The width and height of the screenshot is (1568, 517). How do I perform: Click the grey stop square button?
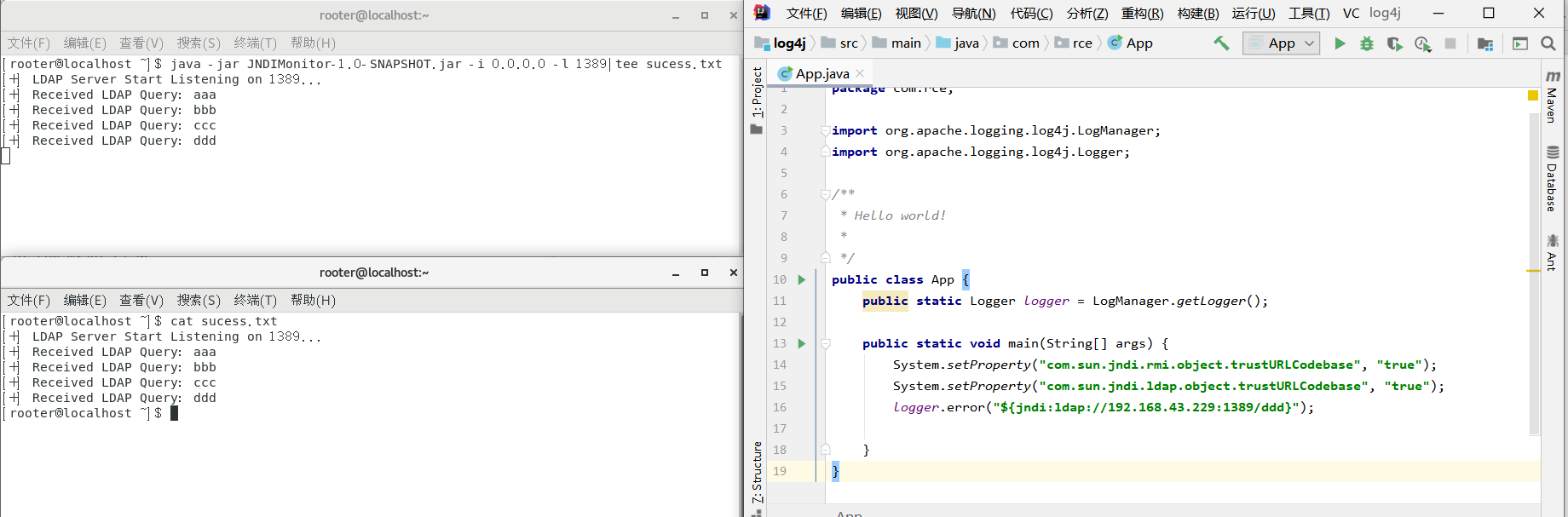click(1450, 43)
